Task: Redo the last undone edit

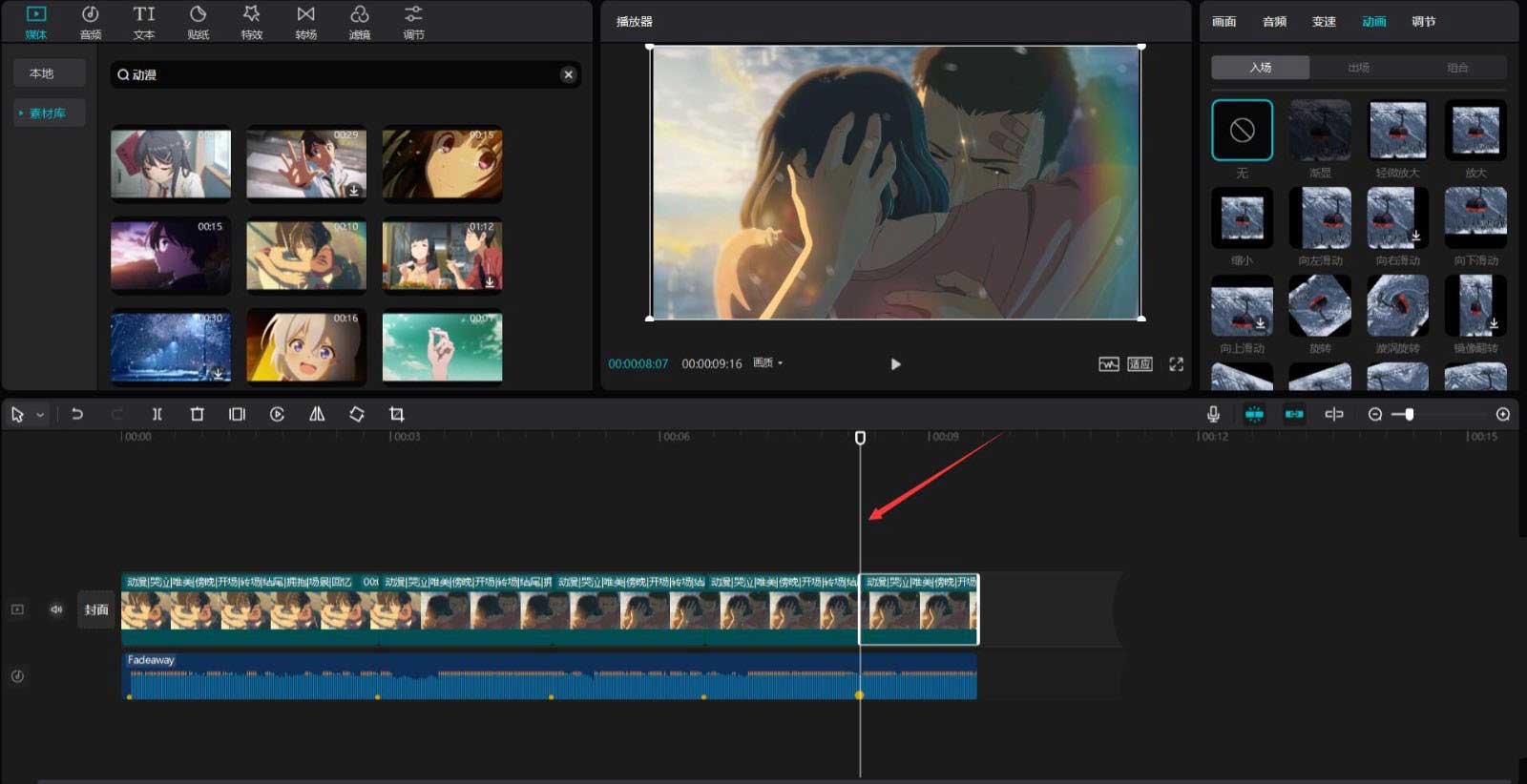Action: pyautogui.click(x=117, y=414)
